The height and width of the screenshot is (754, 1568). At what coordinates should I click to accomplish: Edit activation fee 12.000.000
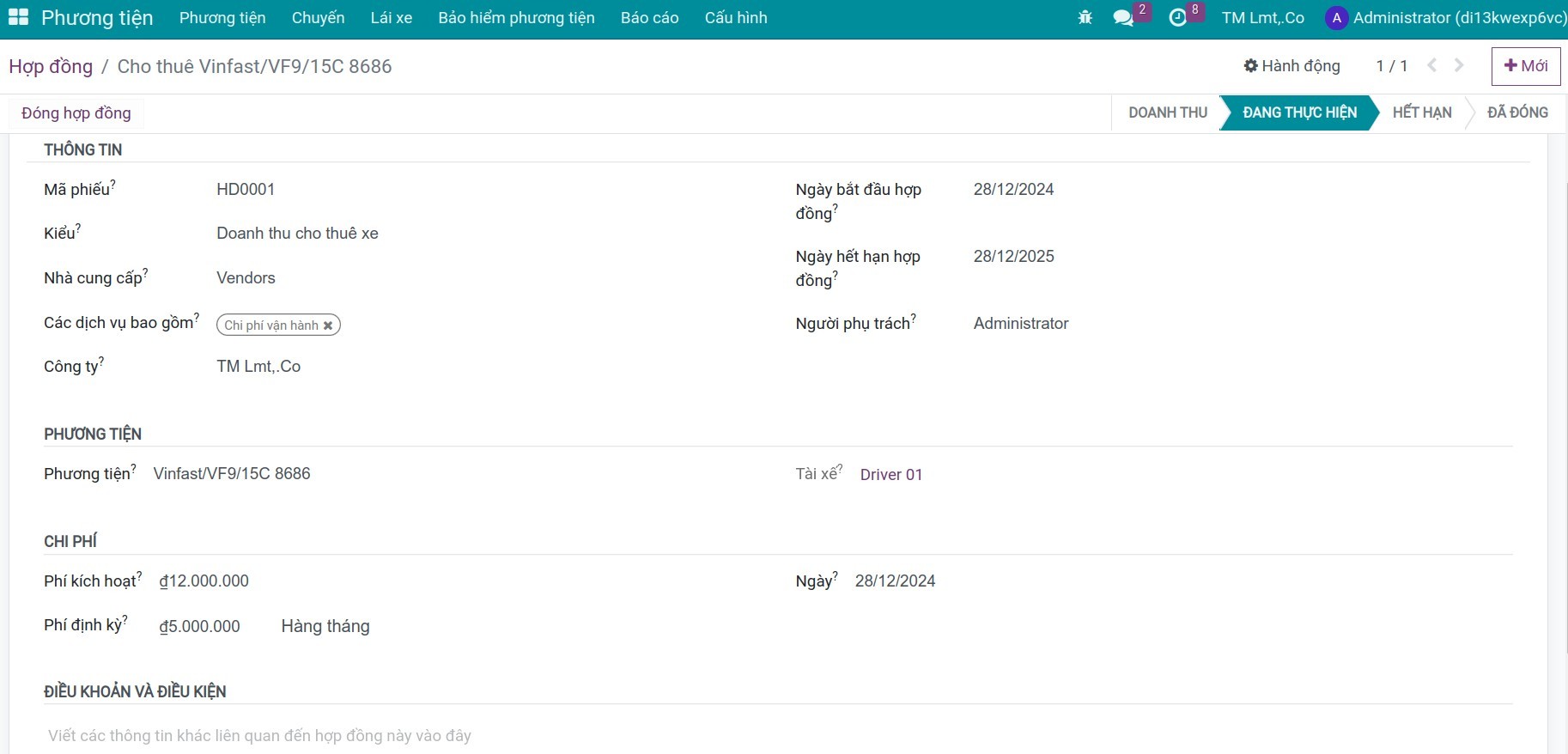click(x=204, y=581)
